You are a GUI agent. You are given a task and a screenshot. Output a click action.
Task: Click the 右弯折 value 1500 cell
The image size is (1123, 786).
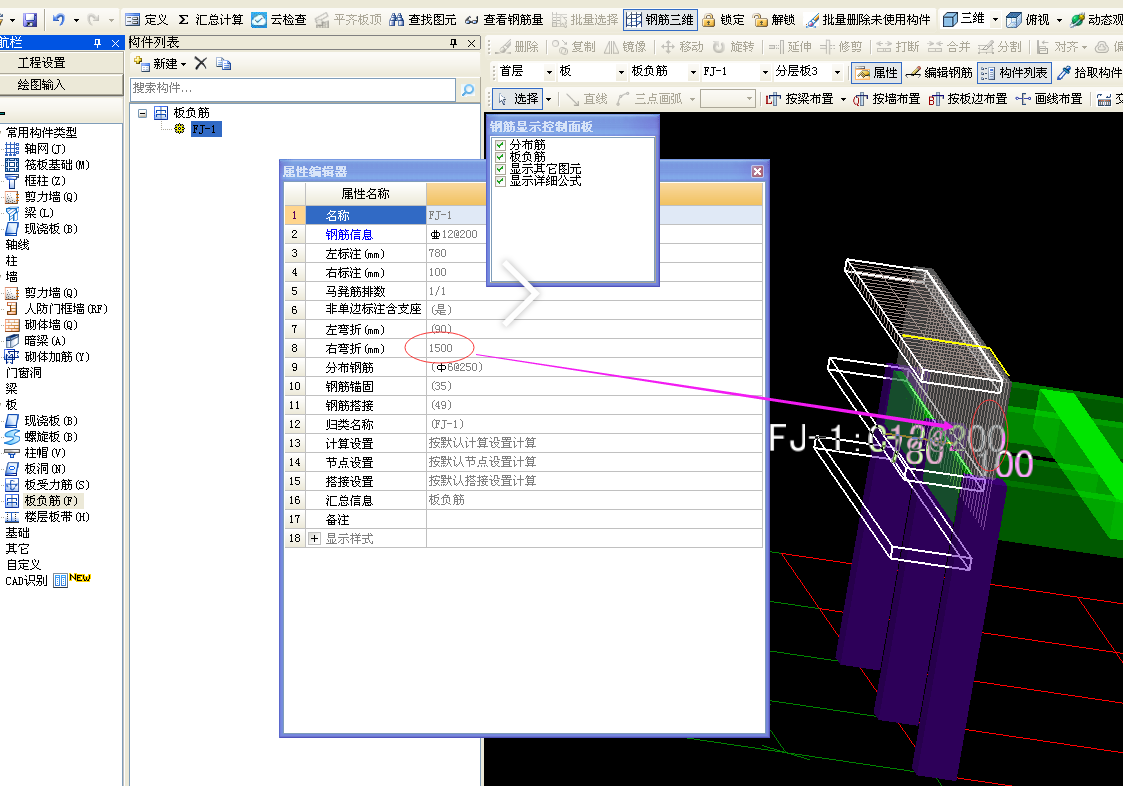point(594,348)
